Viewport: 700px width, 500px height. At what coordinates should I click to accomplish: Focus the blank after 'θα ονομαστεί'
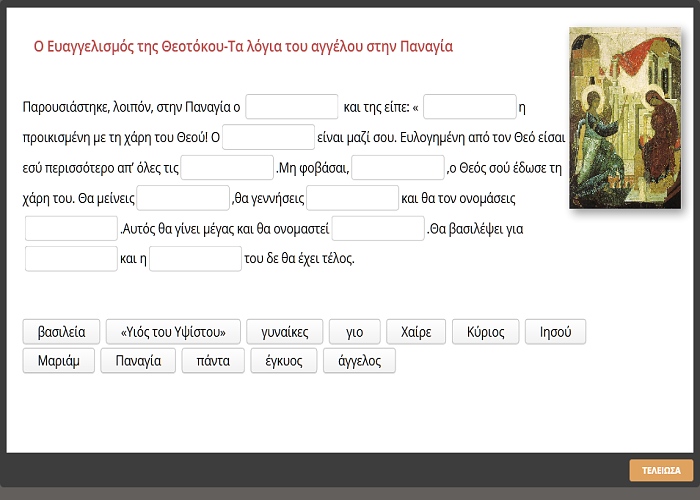point(378,228)
